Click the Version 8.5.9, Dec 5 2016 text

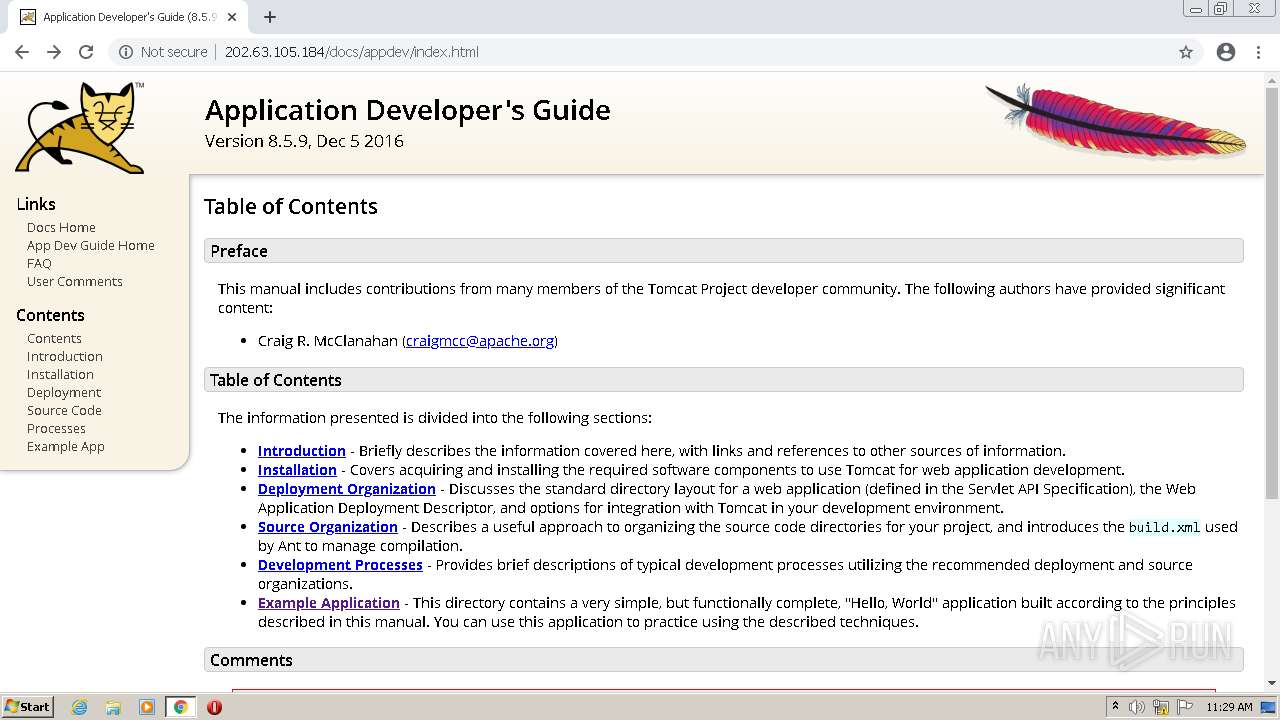304,141
